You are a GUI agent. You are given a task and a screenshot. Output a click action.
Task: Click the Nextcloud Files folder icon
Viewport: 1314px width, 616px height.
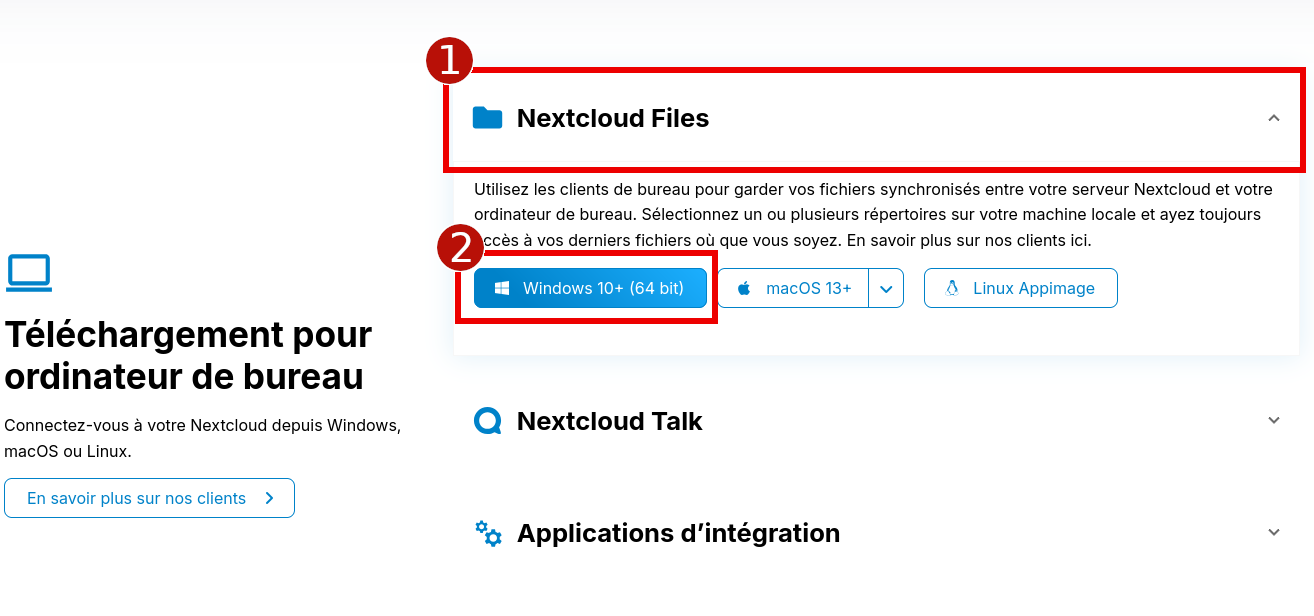[x=487, y=117]
